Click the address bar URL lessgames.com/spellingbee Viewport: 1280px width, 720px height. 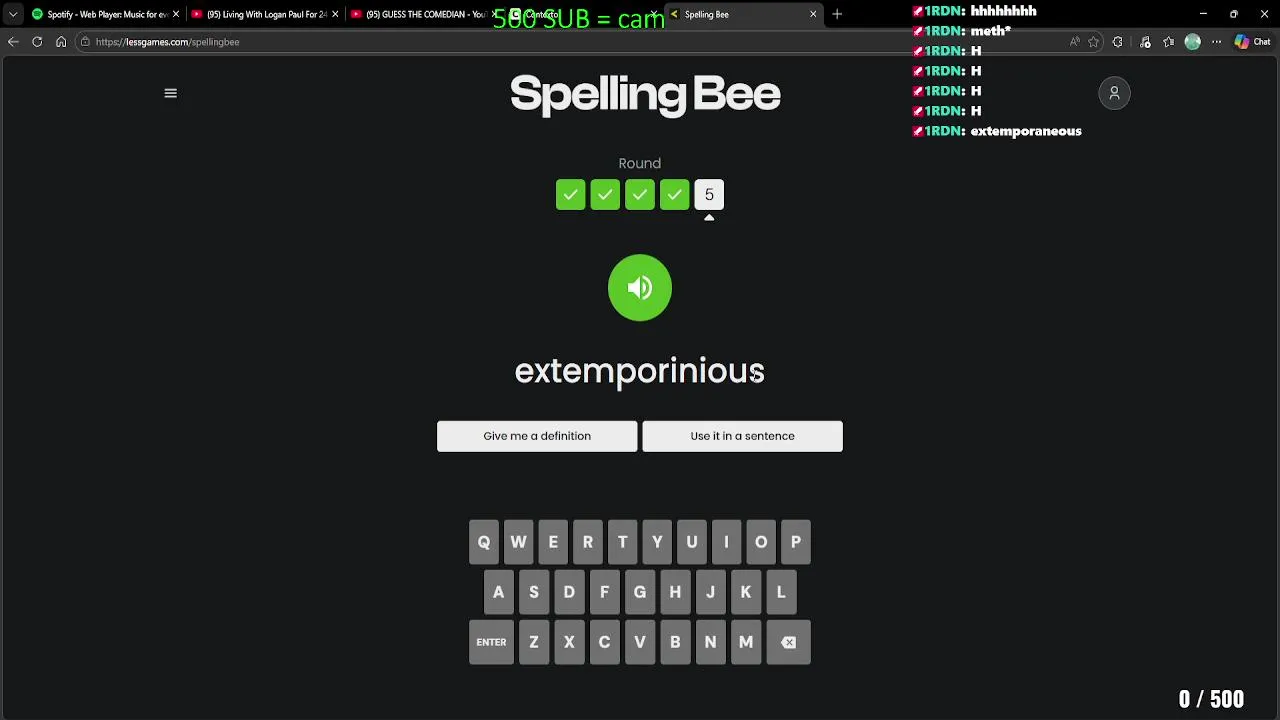tap(167, 42)
